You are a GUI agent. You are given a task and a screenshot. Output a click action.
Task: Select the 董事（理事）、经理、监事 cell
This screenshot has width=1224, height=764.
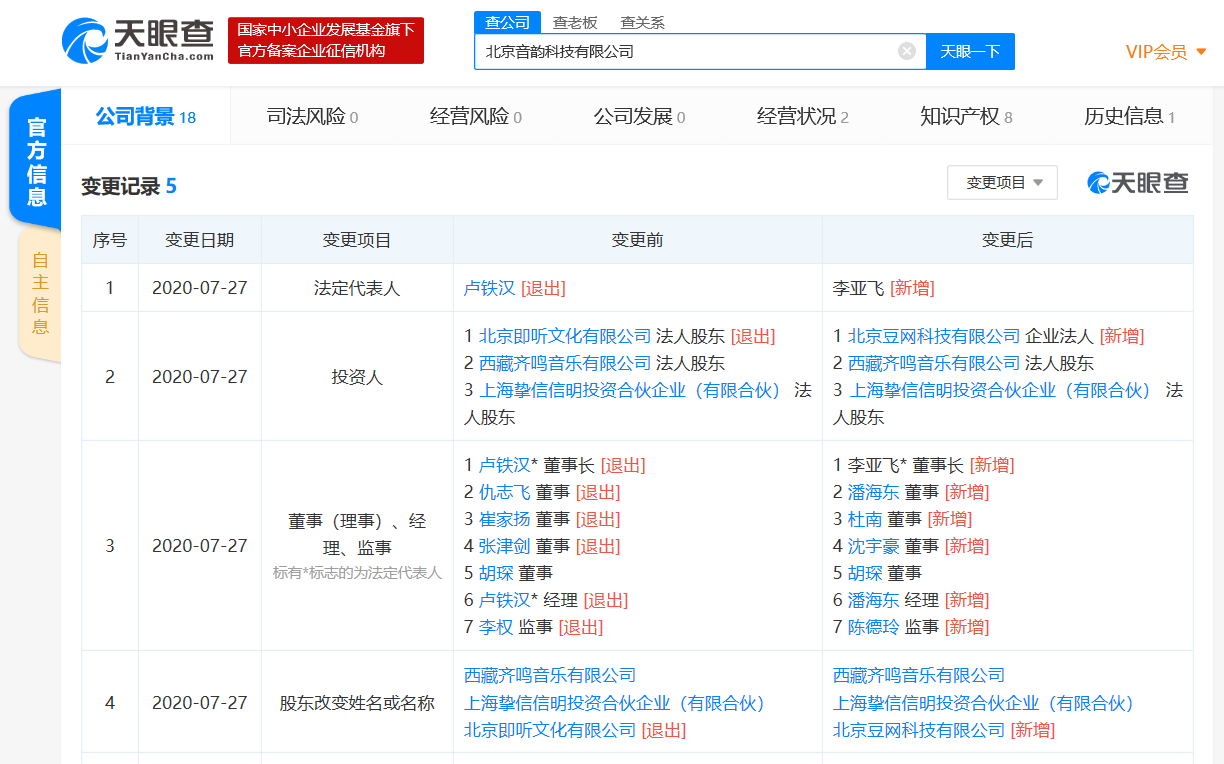click(x=357, y=546)
